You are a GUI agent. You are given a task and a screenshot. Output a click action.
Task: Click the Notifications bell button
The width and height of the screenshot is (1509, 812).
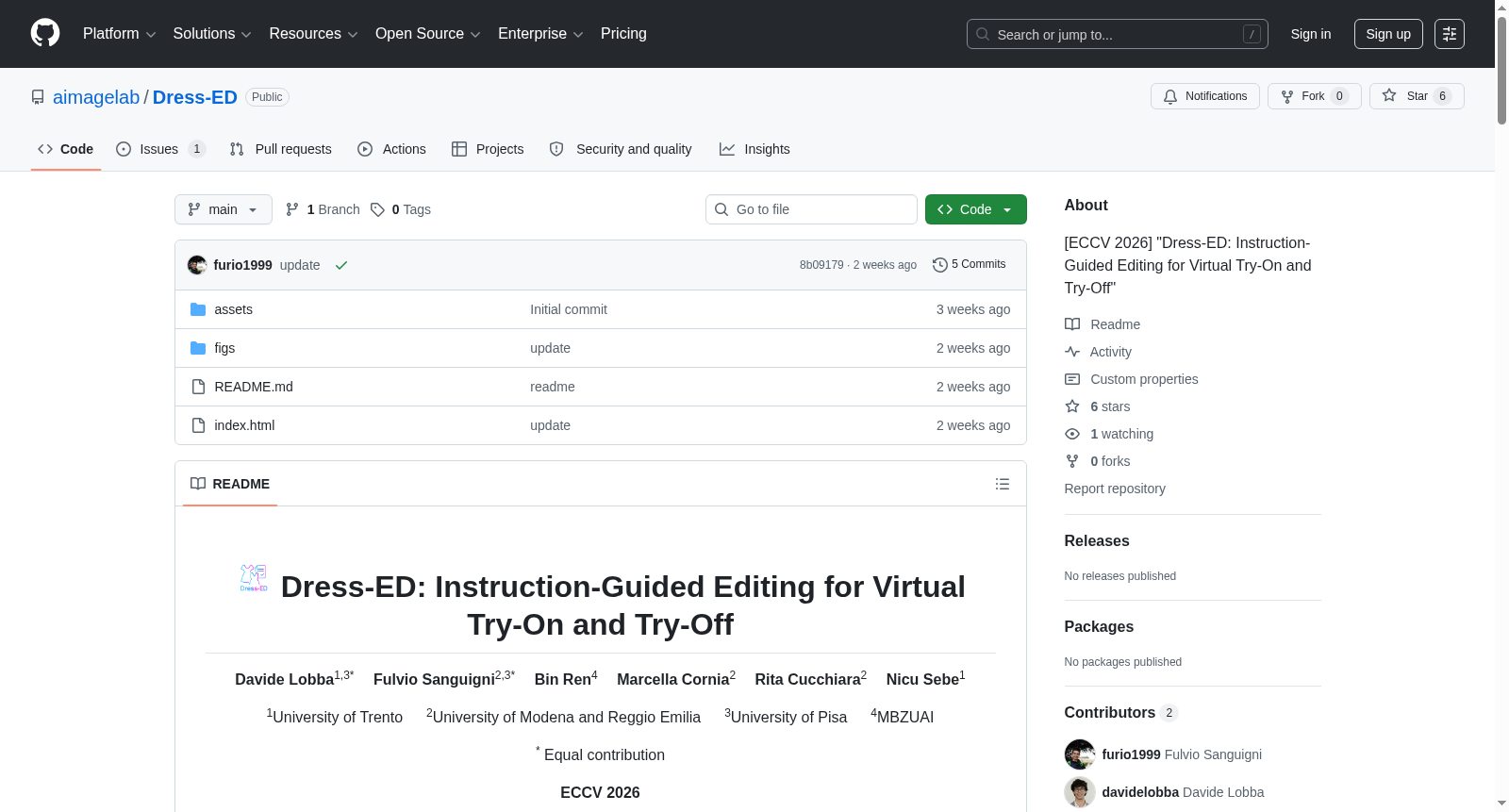coord(1204,96)
